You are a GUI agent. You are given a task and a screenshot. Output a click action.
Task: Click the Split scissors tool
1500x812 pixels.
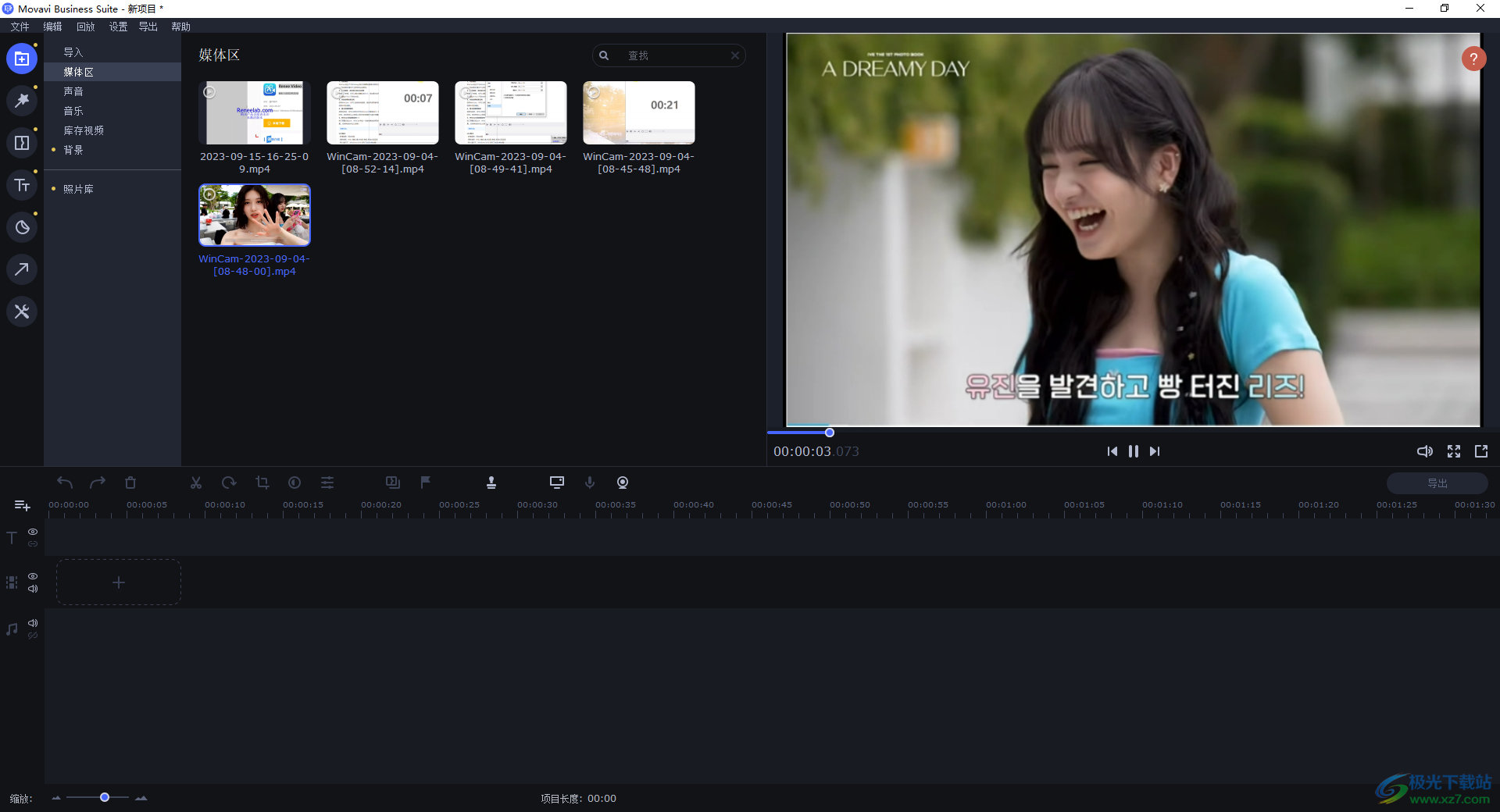[196, 483]
